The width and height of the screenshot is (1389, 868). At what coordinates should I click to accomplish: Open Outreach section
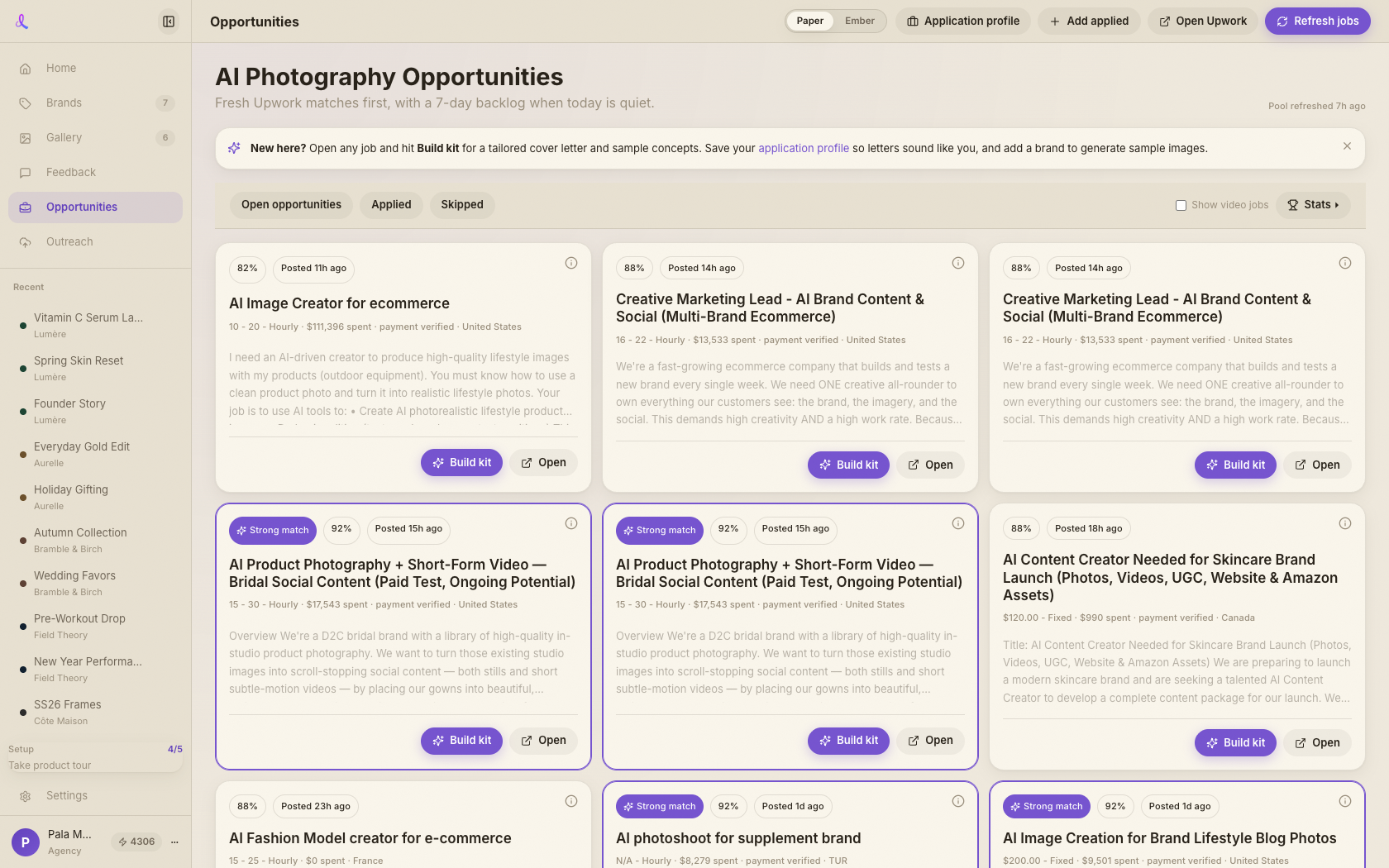(95, 242)
